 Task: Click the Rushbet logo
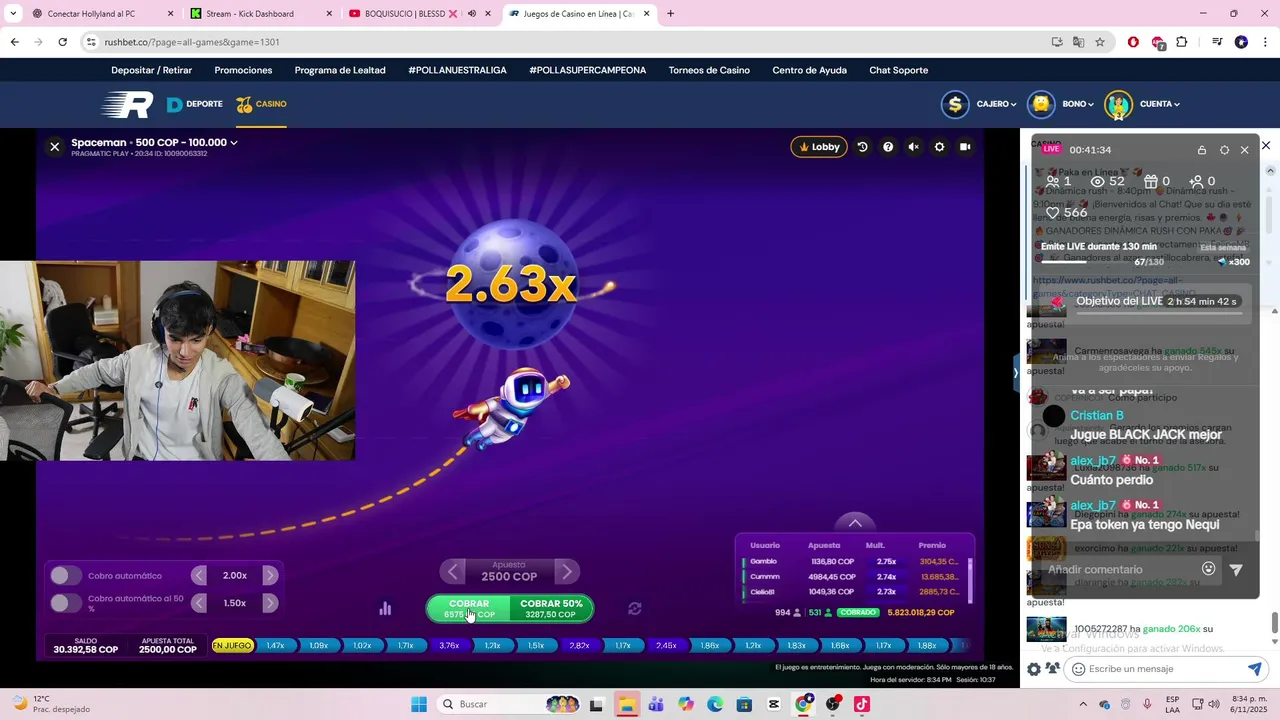(x=127, y=104)
